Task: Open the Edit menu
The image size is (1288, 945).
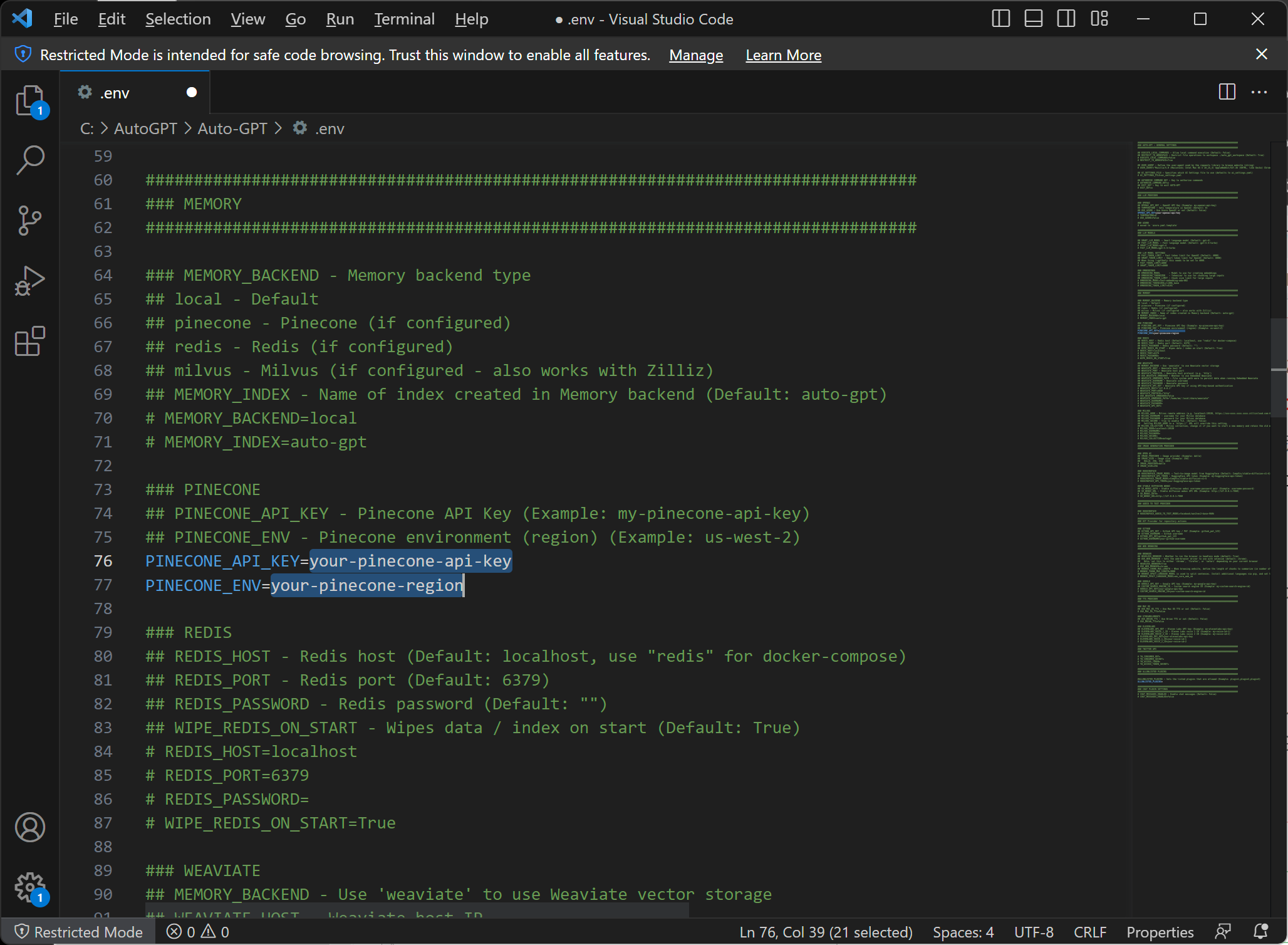Action: [x=112, y=19]
